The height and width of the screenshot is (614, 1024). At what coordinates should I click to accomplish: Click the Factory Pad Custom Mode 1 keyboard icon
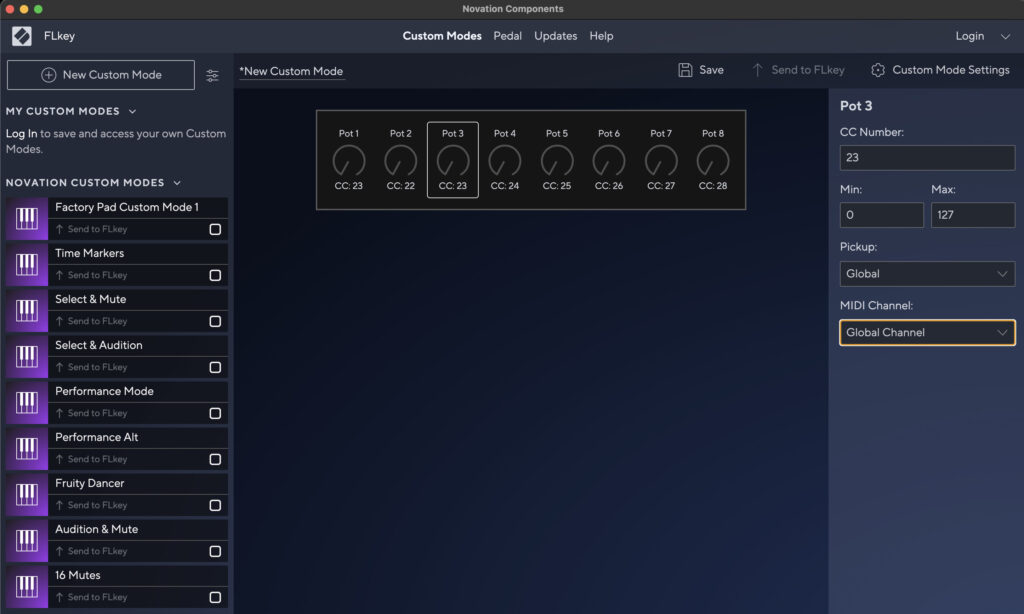point(27,218)
